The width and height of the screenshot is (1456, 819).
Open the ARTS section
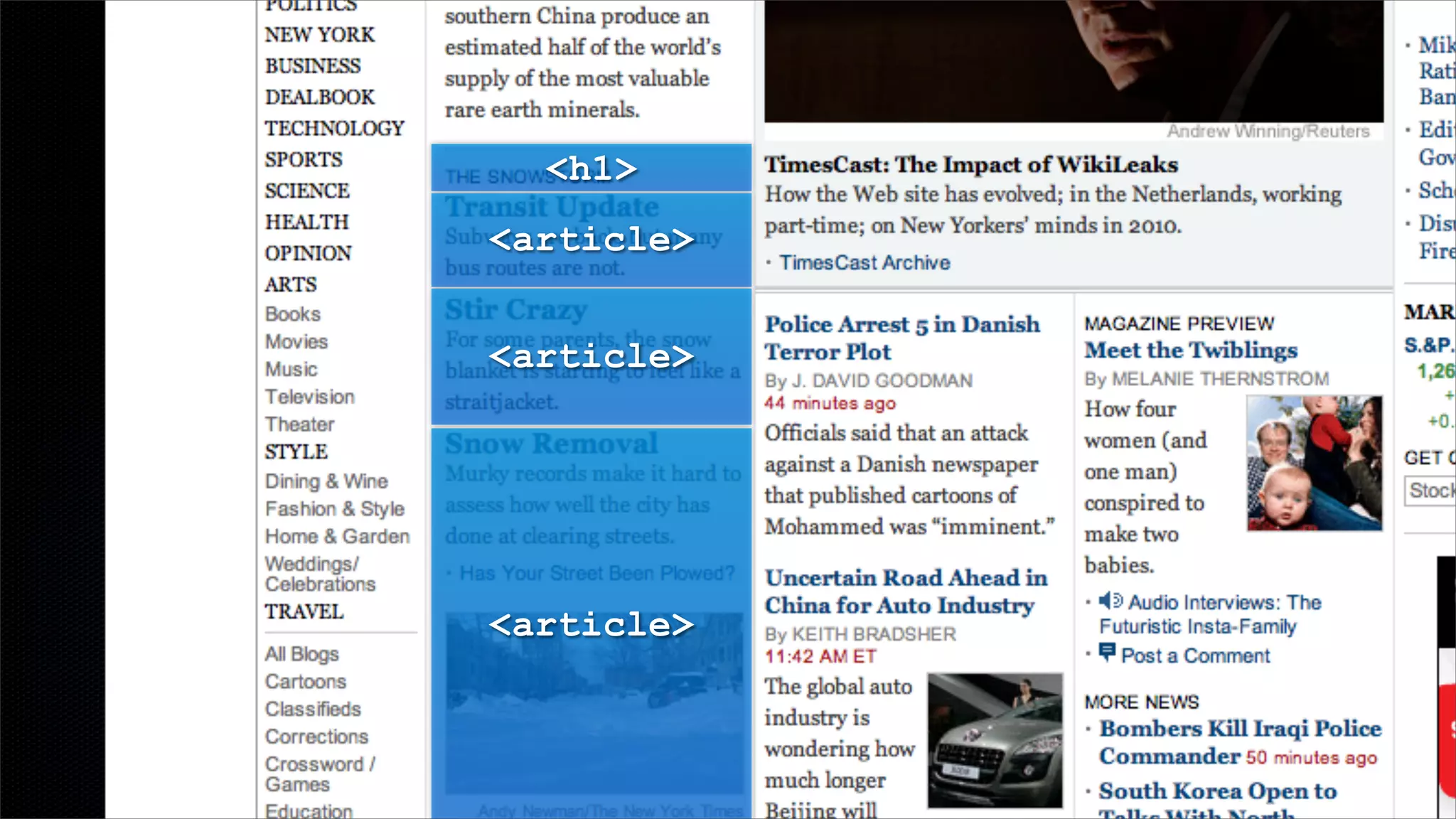pos(291,285)
